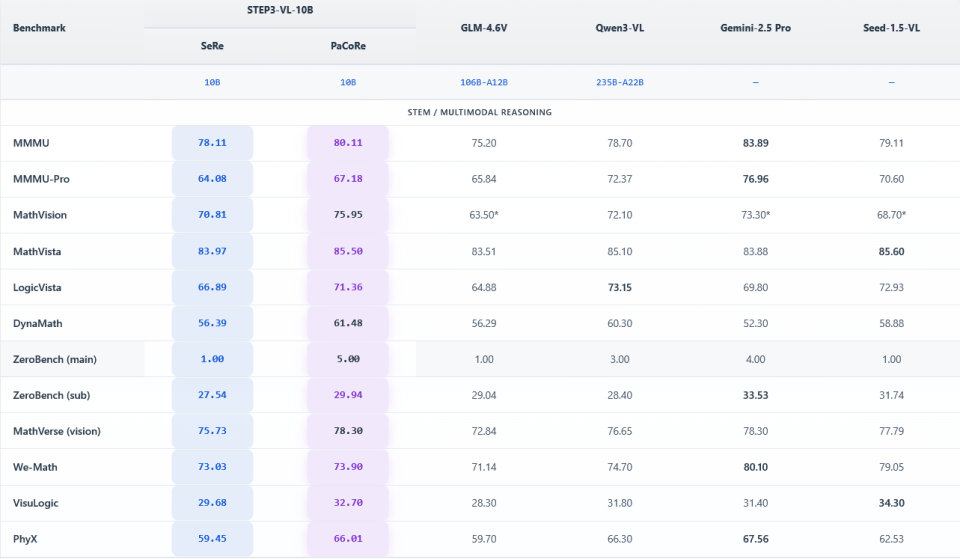The height and width of the screenshot is (559, 960).
Task: Click Gemini ZeroBench (sub) score 33.53
Action: tap(756, 396)
